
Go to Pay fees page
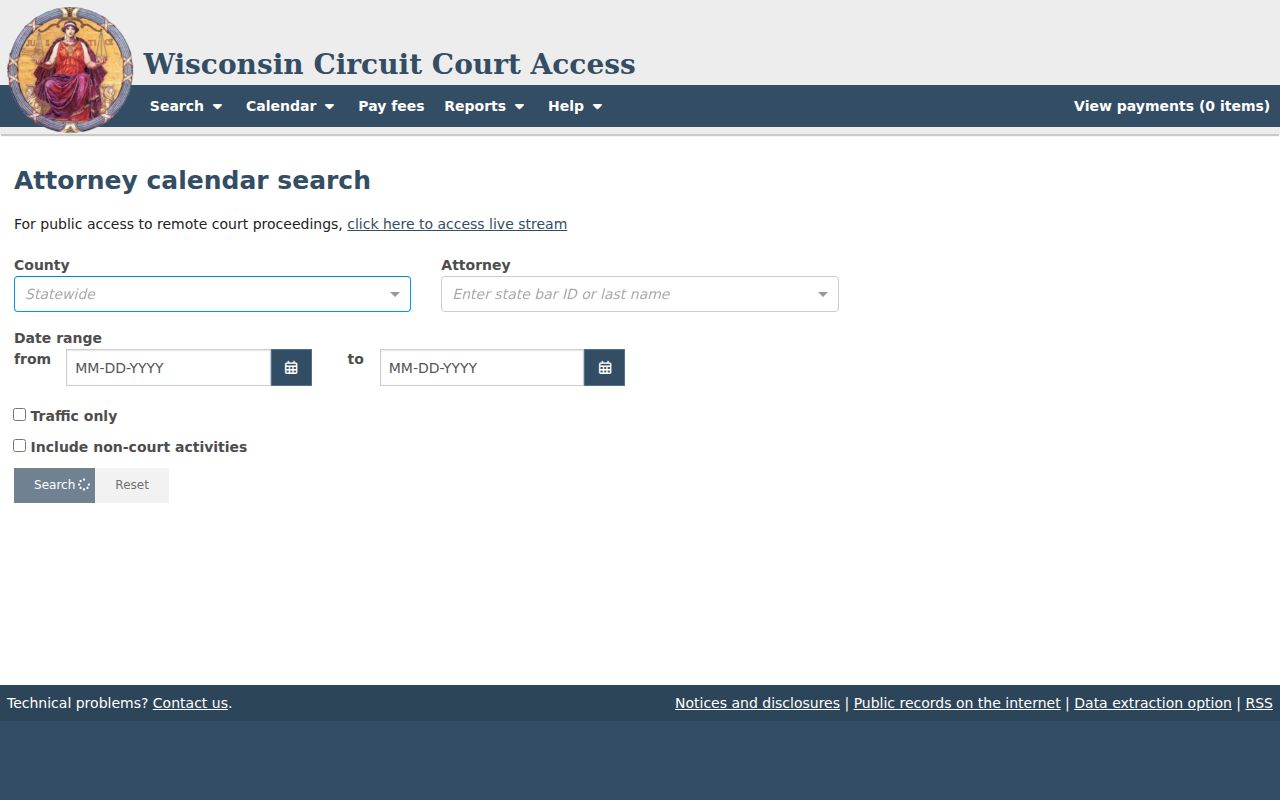click(x=391, y=106)
